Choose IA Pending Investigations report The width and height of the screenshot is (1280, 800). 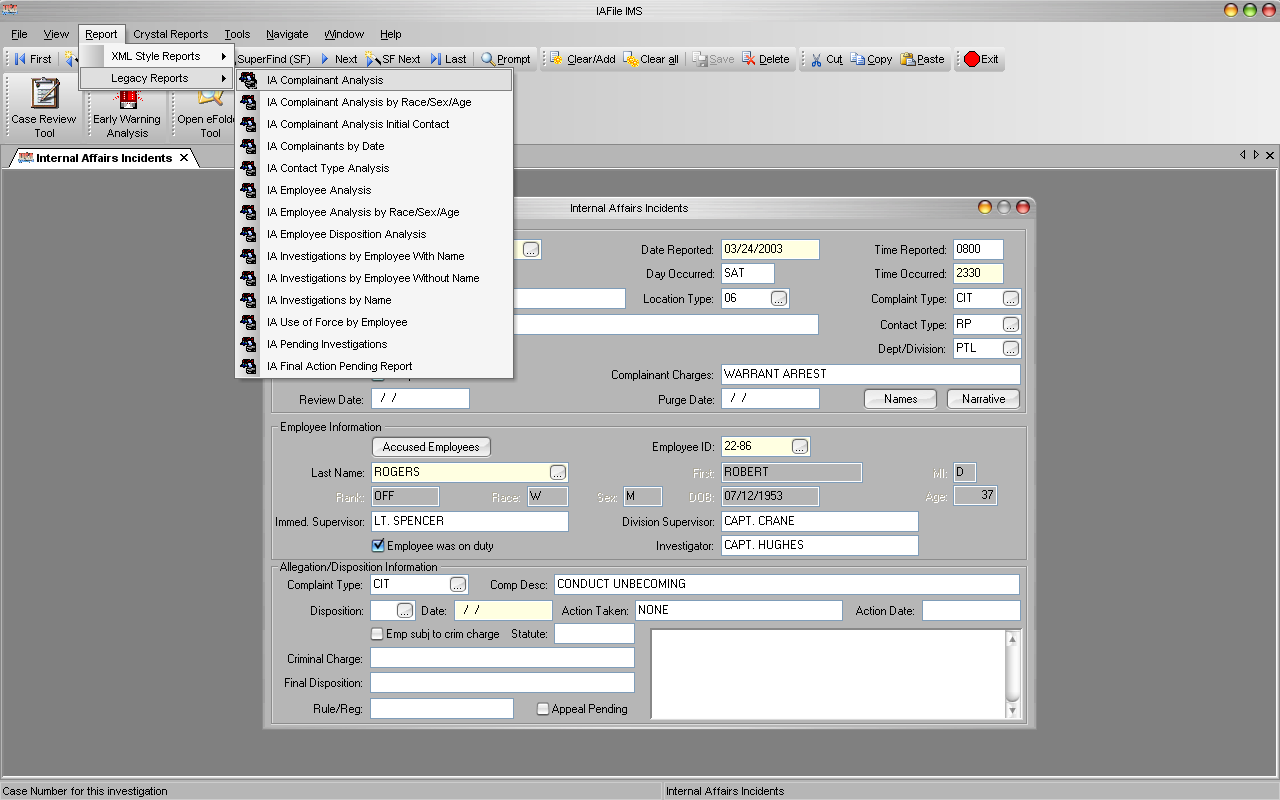[327, 344]
